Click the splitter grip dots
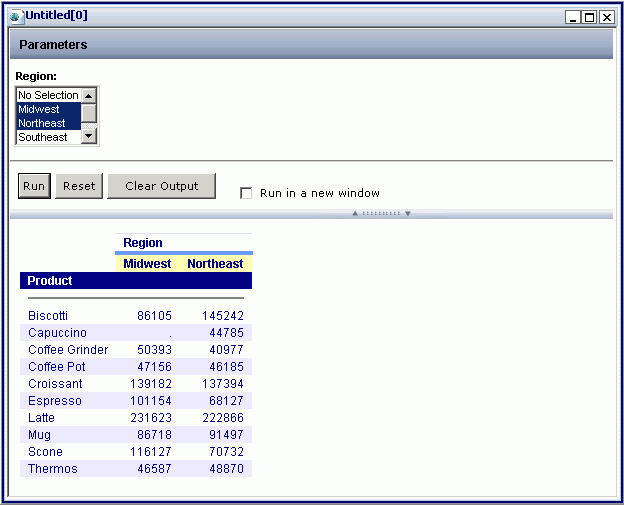This screenshot has height=505, width=624. [381, 213]
